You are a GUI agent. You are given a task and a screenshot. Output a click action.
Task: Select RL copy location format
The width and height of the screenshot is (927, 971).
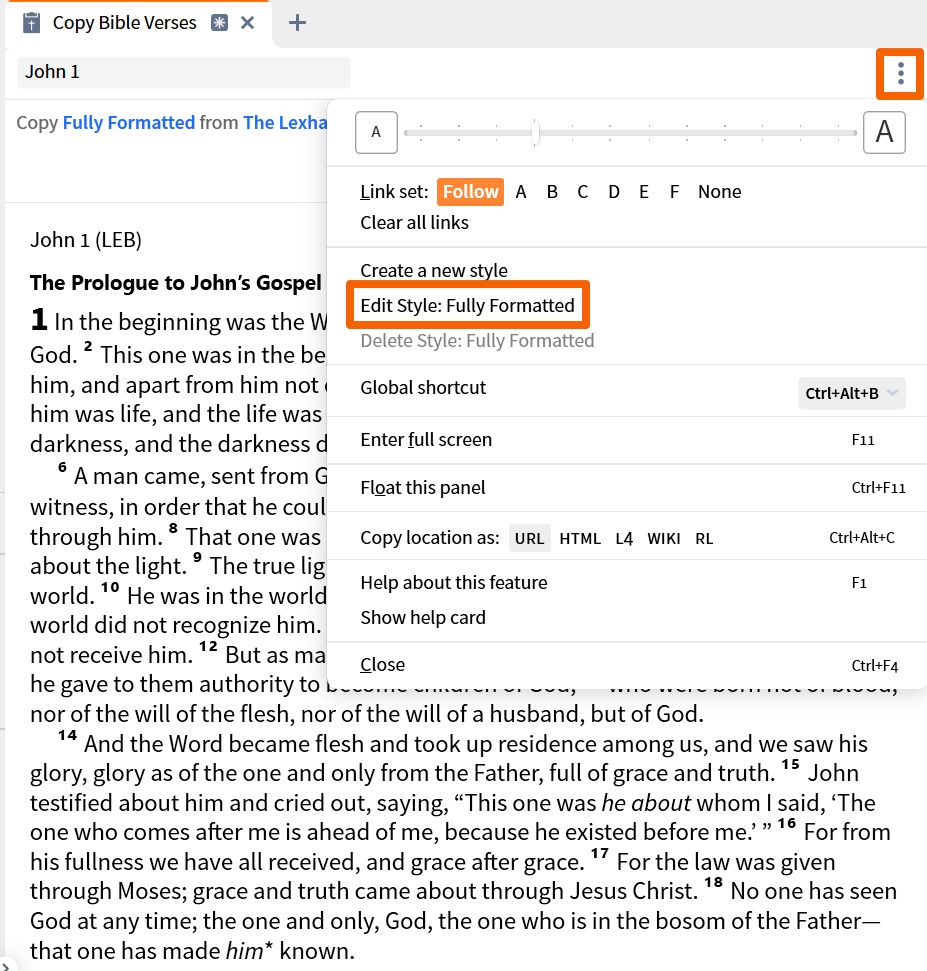(704, 538)
